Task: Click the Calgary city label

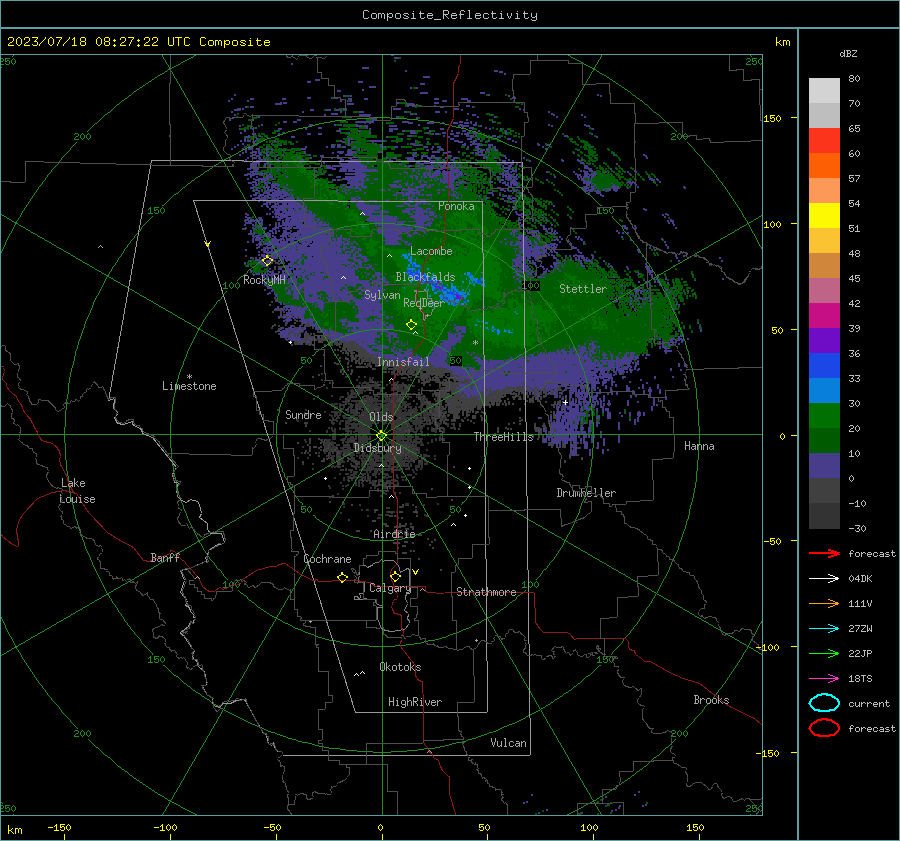Action: coord(390,588)
